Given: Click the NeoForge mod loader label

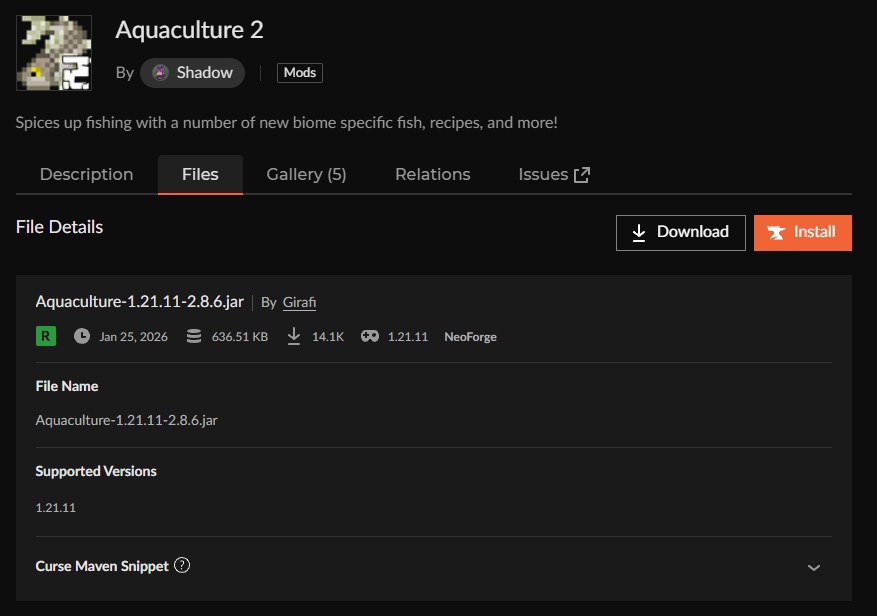Looking at the screenshot, I should 470,336.
